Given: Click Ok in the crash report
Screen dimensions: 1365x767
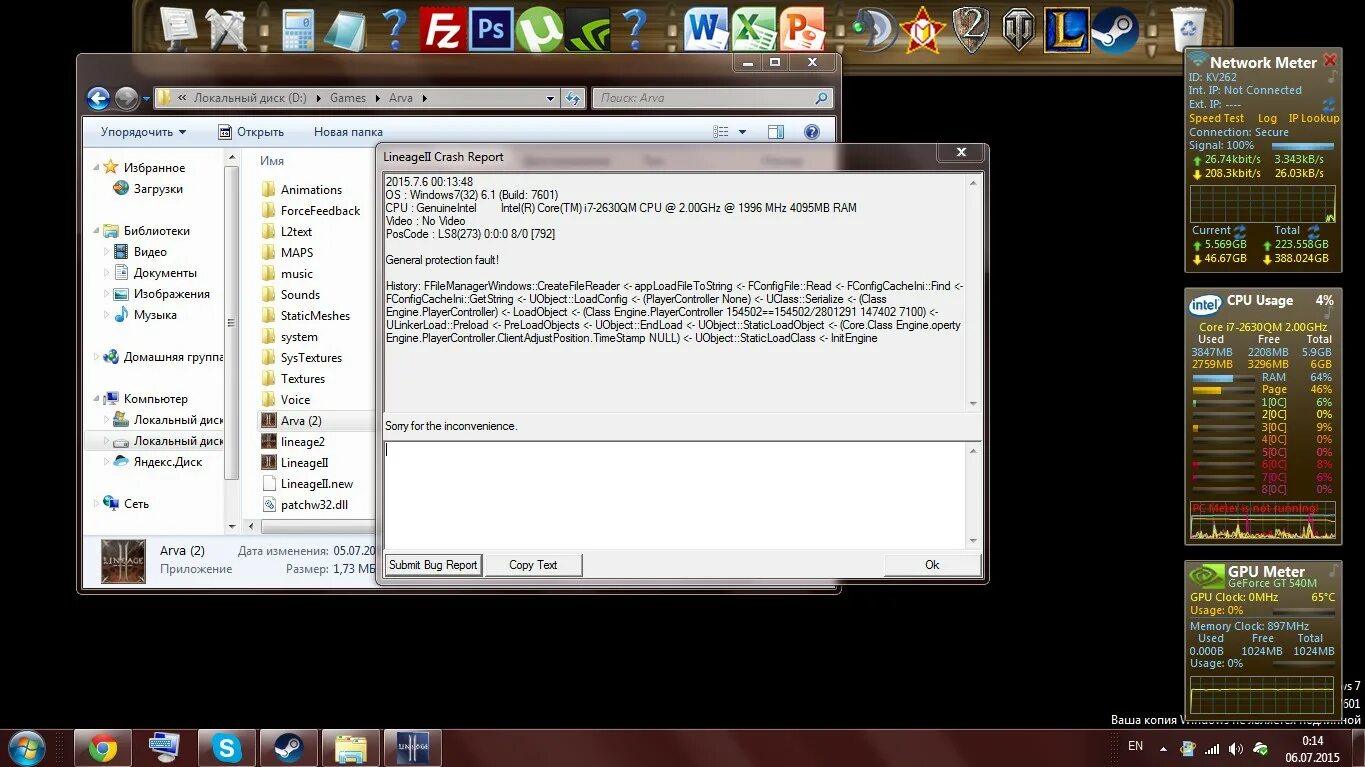Looking at the screenshot, I should point(932,565).
